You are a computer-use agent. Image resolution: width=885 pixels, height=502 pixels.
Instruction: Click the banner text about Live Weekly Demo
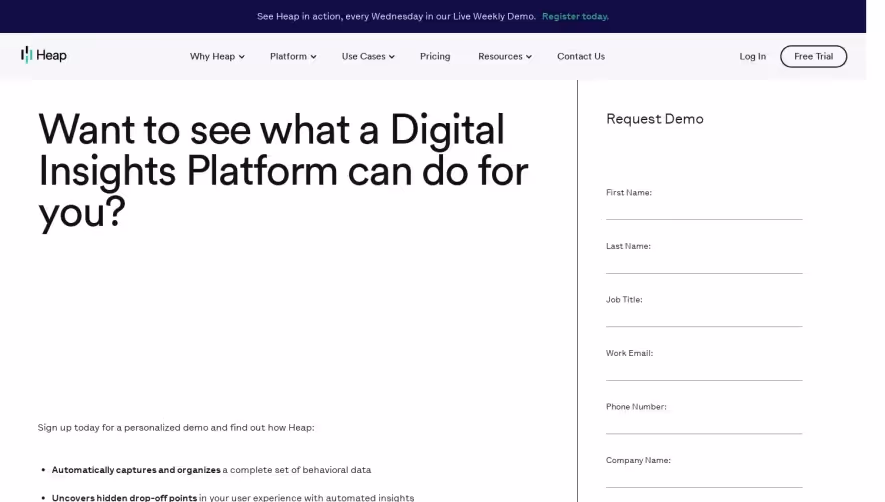(x=396, y=16)
